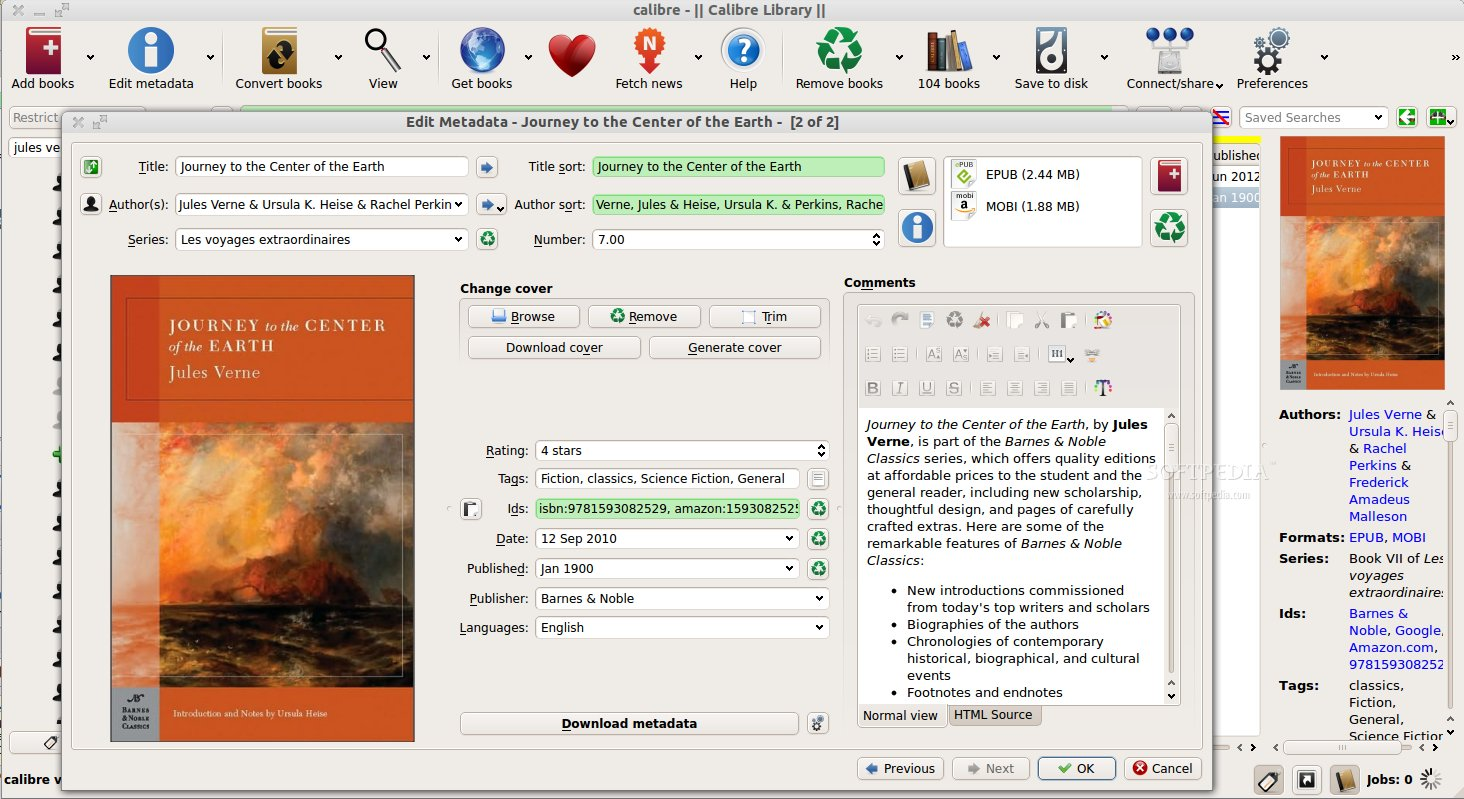Click the Add books toolbar icon
The height and width of the screenshot is (799, 1464).
click(43, 51)
